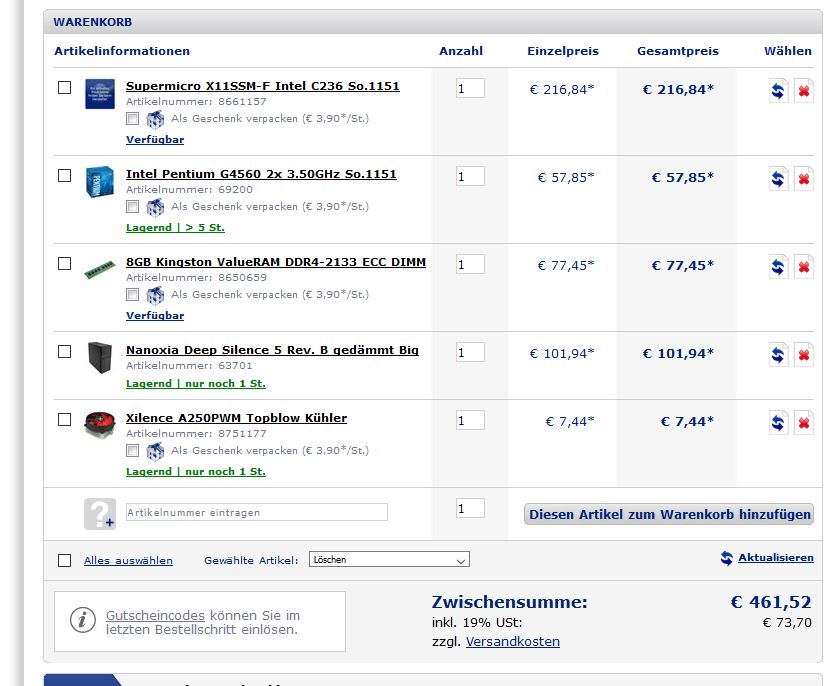Click the Zwischensumme amount € 461,52
Viewport: 831px width, 686px height.
pos(771,602)
